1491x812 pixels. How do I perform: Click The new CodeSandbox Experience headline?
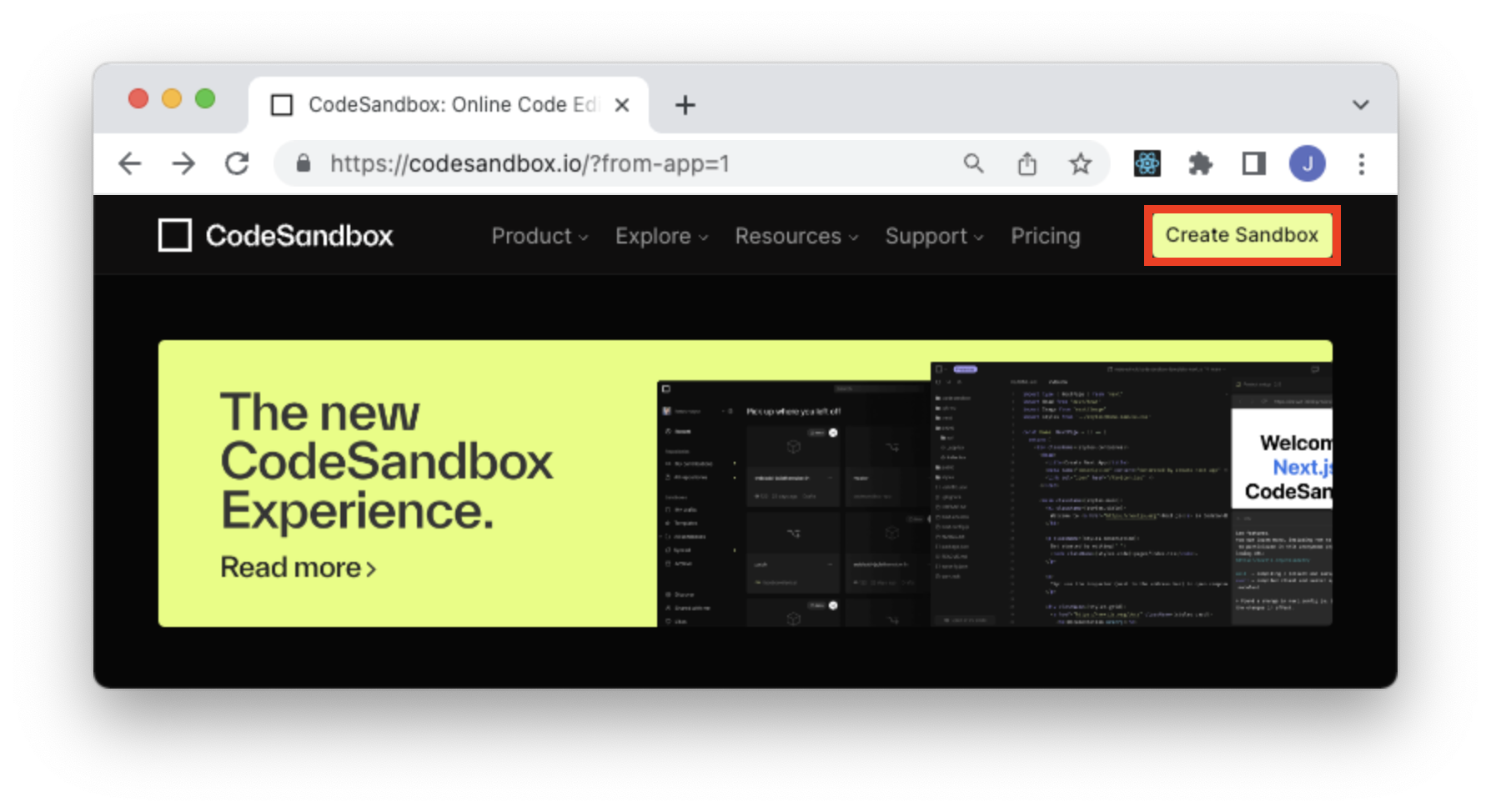pos(386,461)
